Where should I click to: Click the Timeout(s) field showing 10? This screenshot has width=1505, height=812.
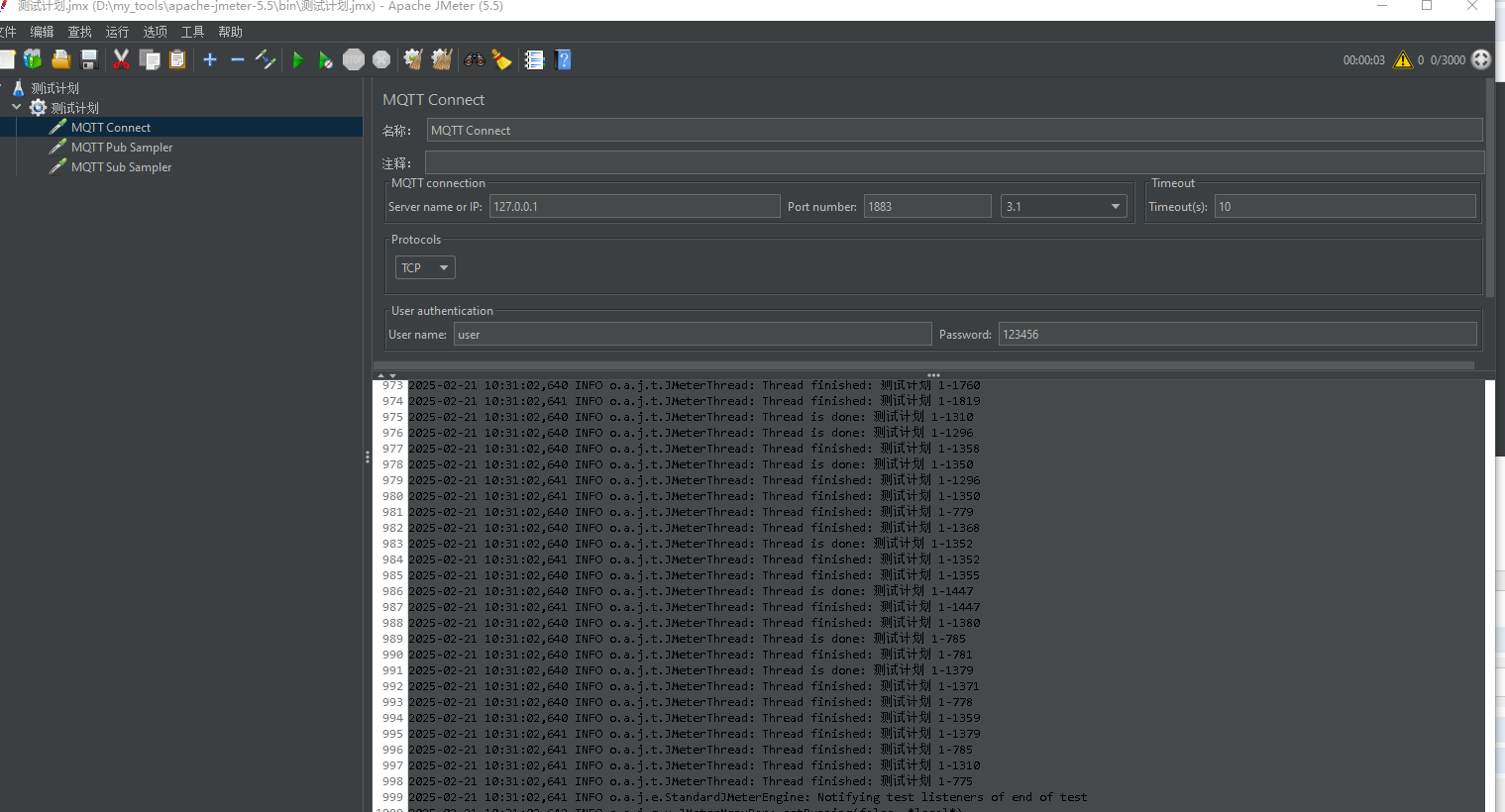point(1345,206)
